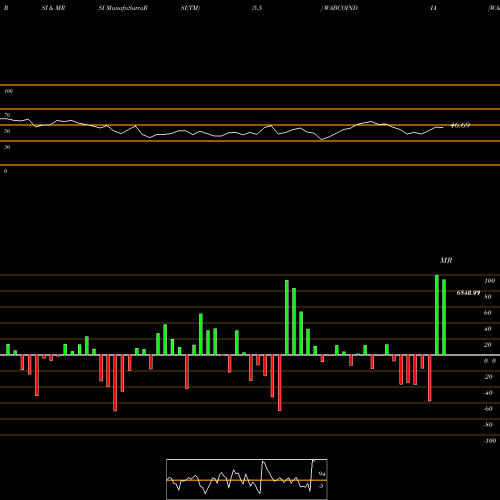Click the MR axis label -80

(488, 425)
